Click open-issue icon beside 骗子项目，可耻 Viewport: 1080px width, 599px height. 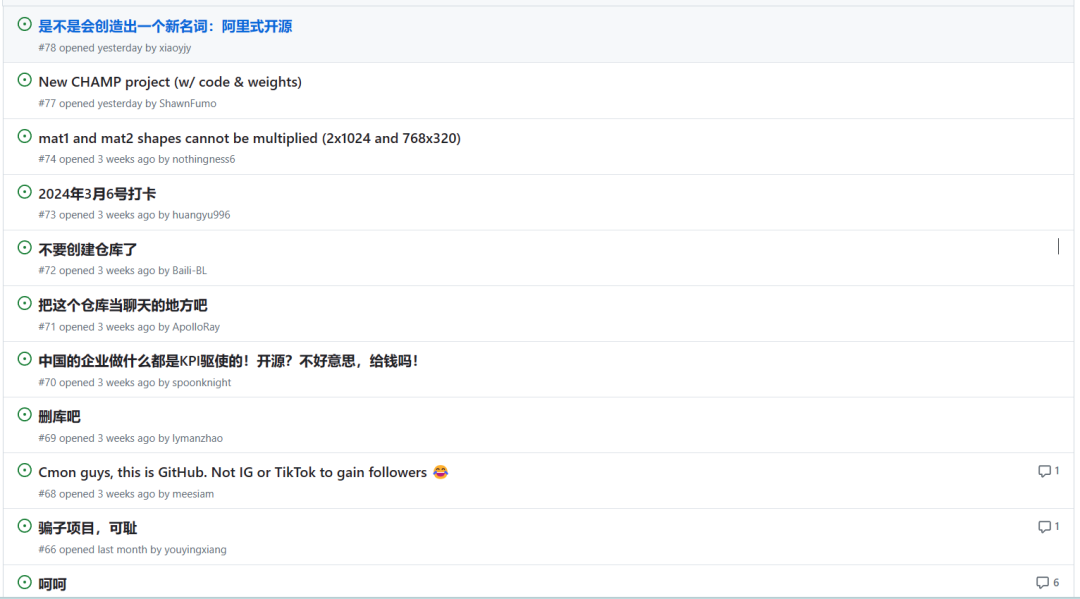tap(25, 527)
